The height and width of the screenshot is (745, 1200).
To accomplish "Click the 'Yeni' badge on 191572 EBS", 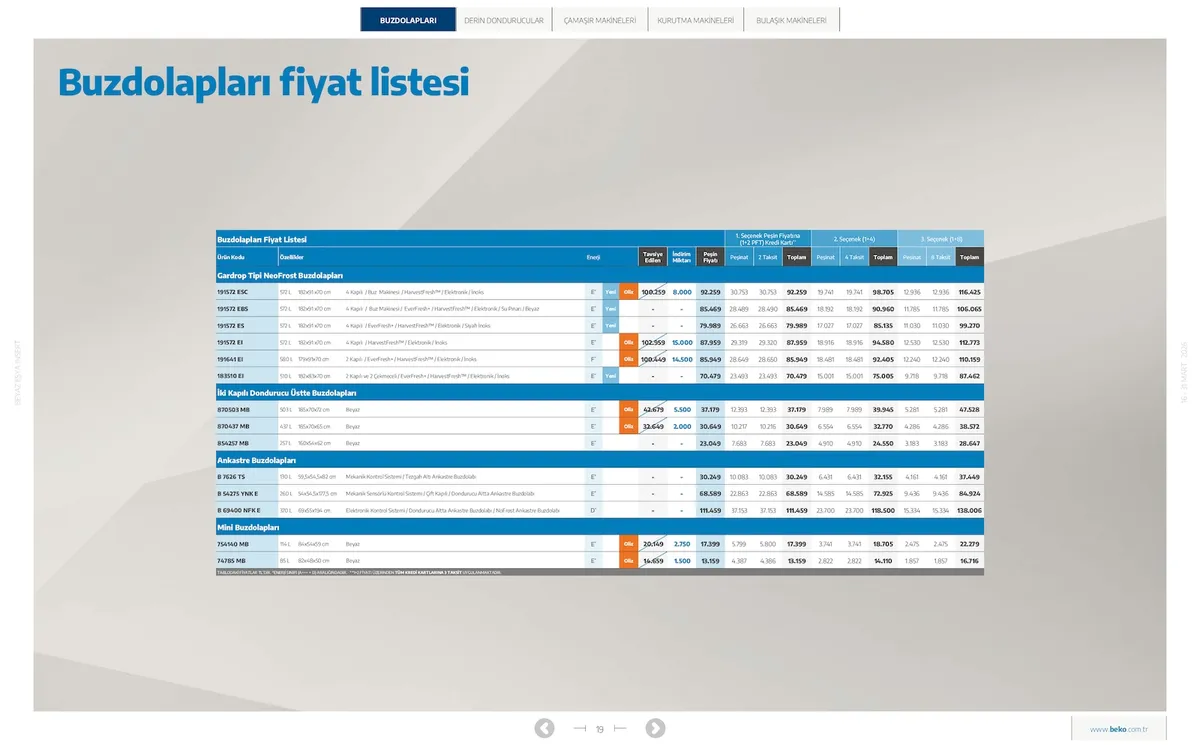I will (x=610, y=309).
